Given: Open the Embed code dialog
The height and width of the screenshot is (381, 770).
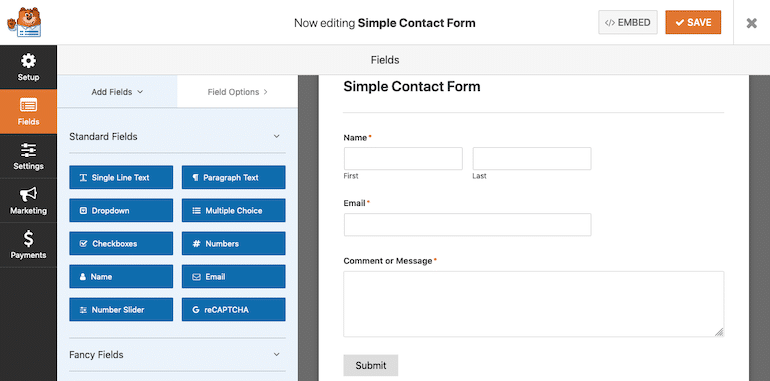Looking at the screenshot, I should (x=628, y=23).
